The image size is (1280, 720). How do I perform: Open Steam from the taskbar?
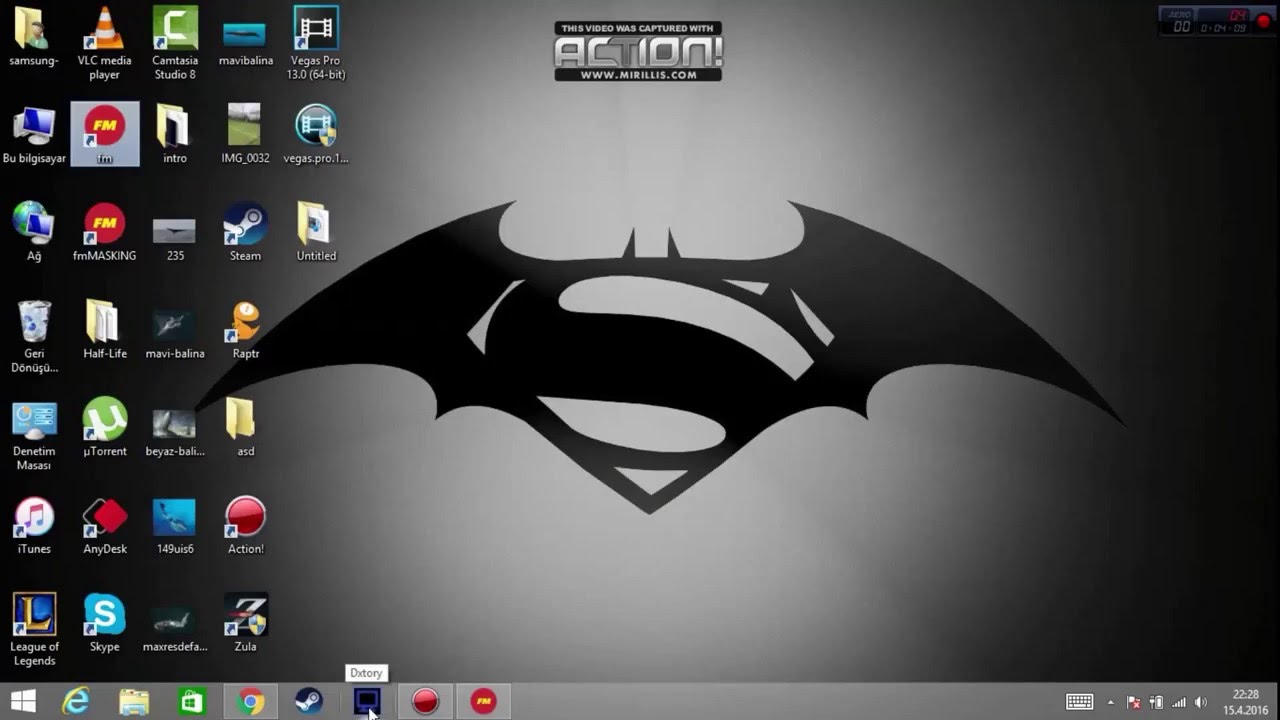309,702
